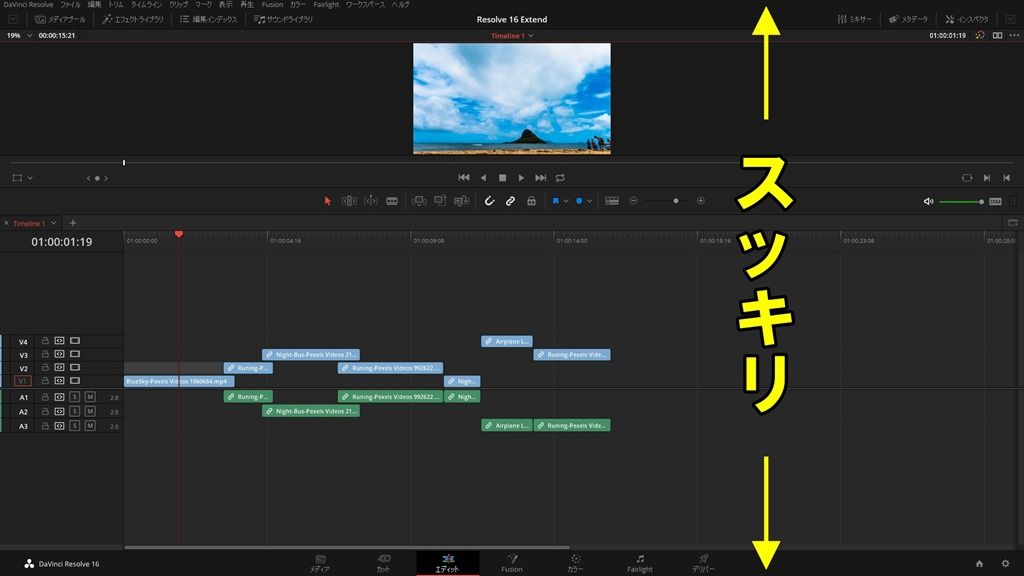Expand top-left interface toolbar dropdown
Image resolution: width=1024 pixels, height=576 pixels.
12,20
